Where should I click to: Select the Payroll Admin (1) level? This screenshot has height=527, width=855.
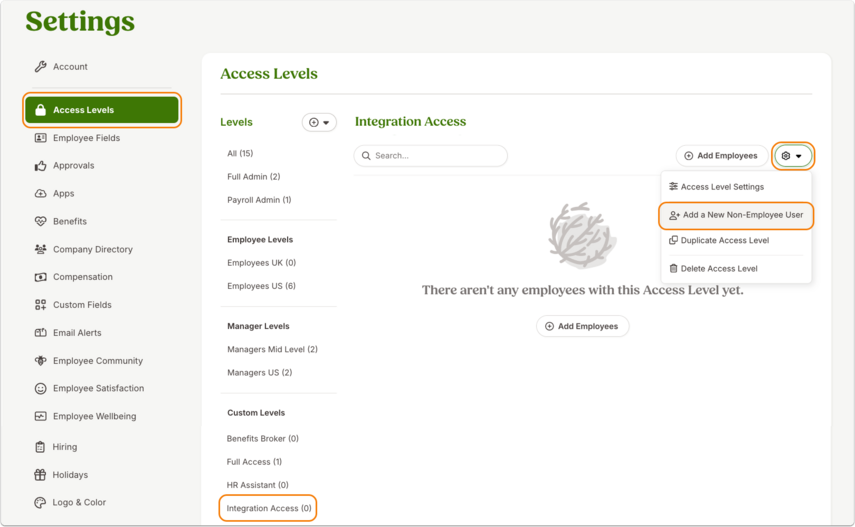[259, 200]
